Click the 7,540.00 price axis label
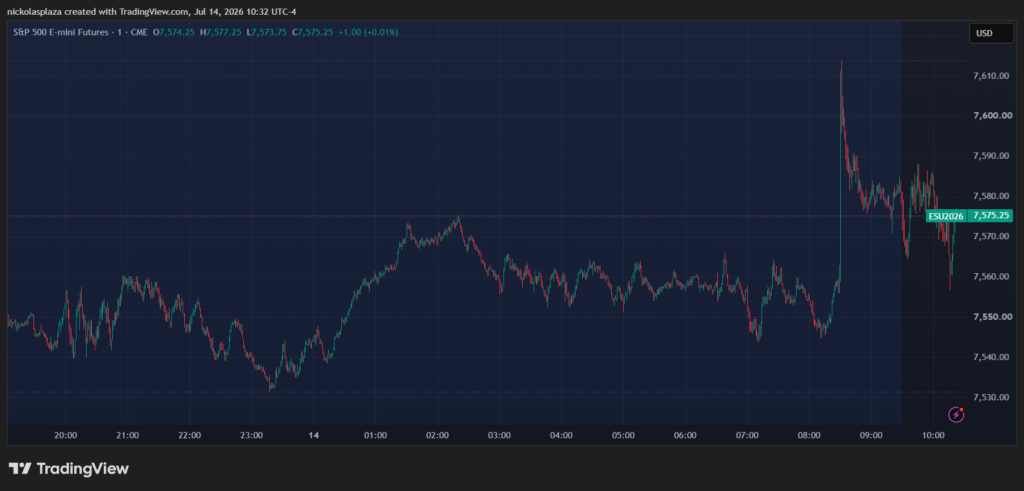The width and height of the screenshot is (1024, 491). click(992, 357)
